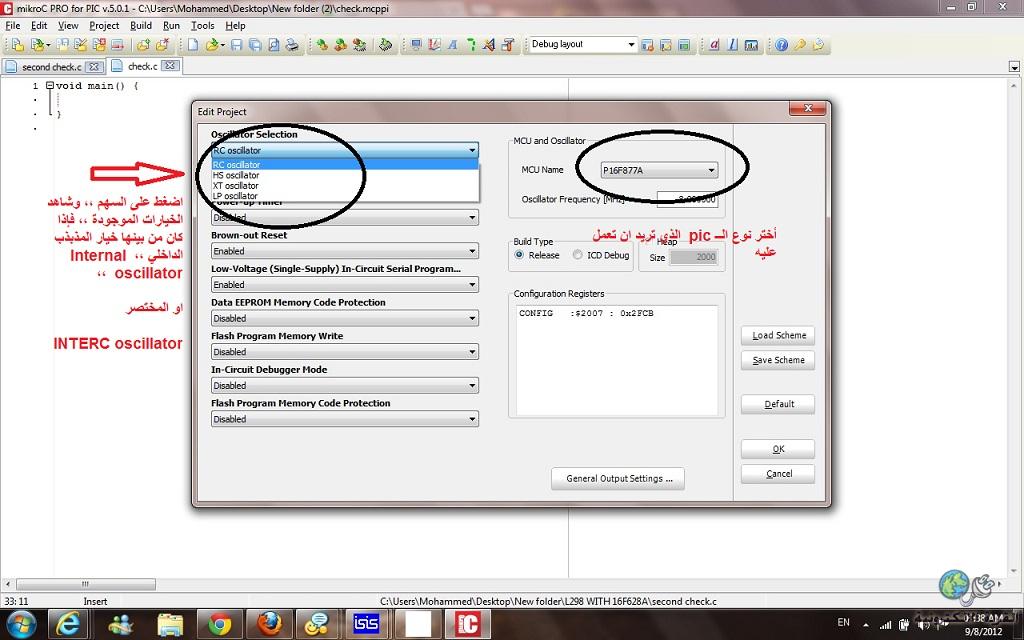Open the Data EEPROM Memory Code Protection dropdown
The height and width of the screenshot is (640, 1024).
pyautogui.click(x=345, y=318)
